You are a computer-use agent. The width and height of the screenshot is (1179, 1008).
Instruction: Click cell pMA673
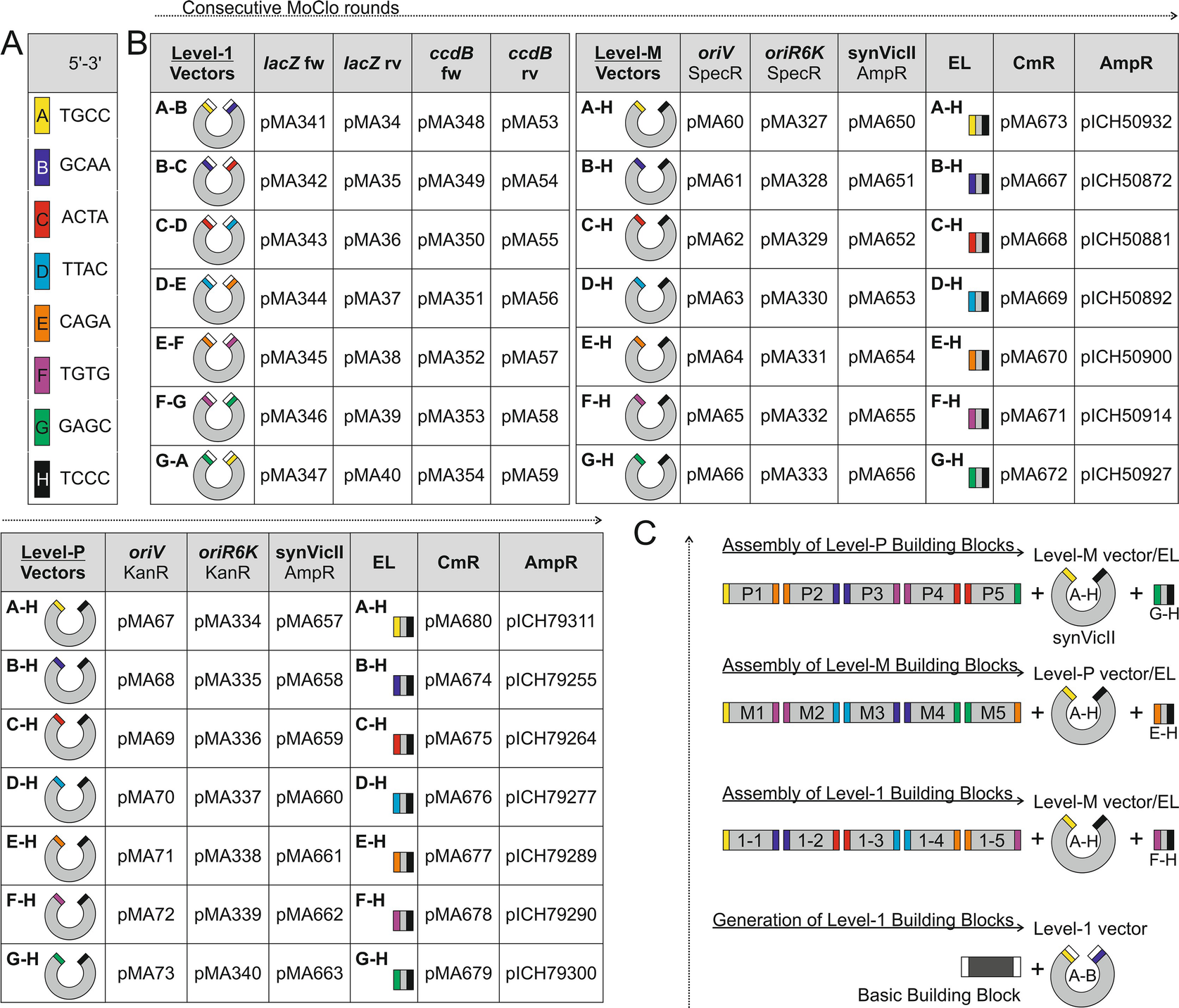[1033, 122]
